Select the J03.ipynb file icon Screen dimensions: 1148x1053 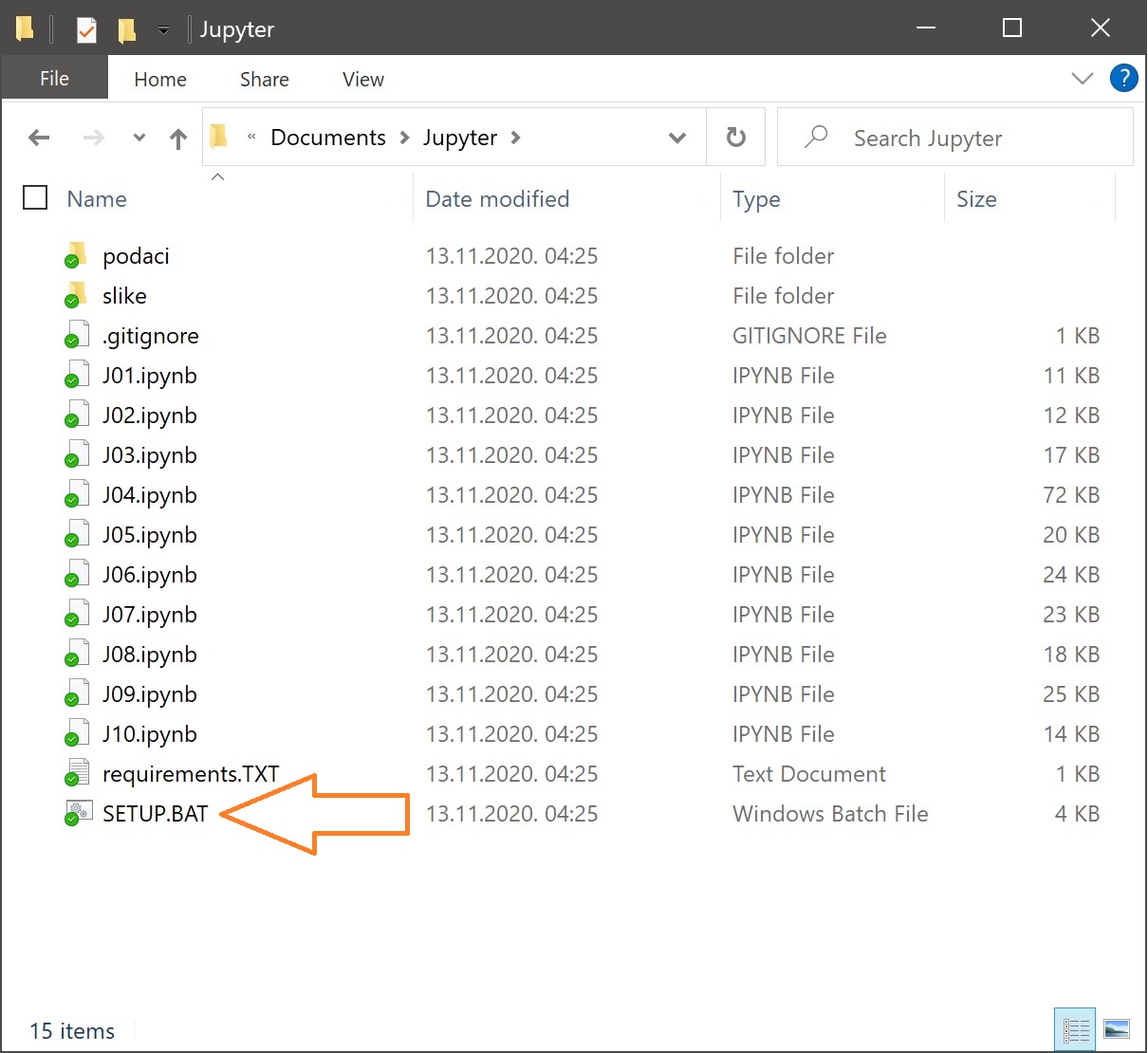(76, 454)
